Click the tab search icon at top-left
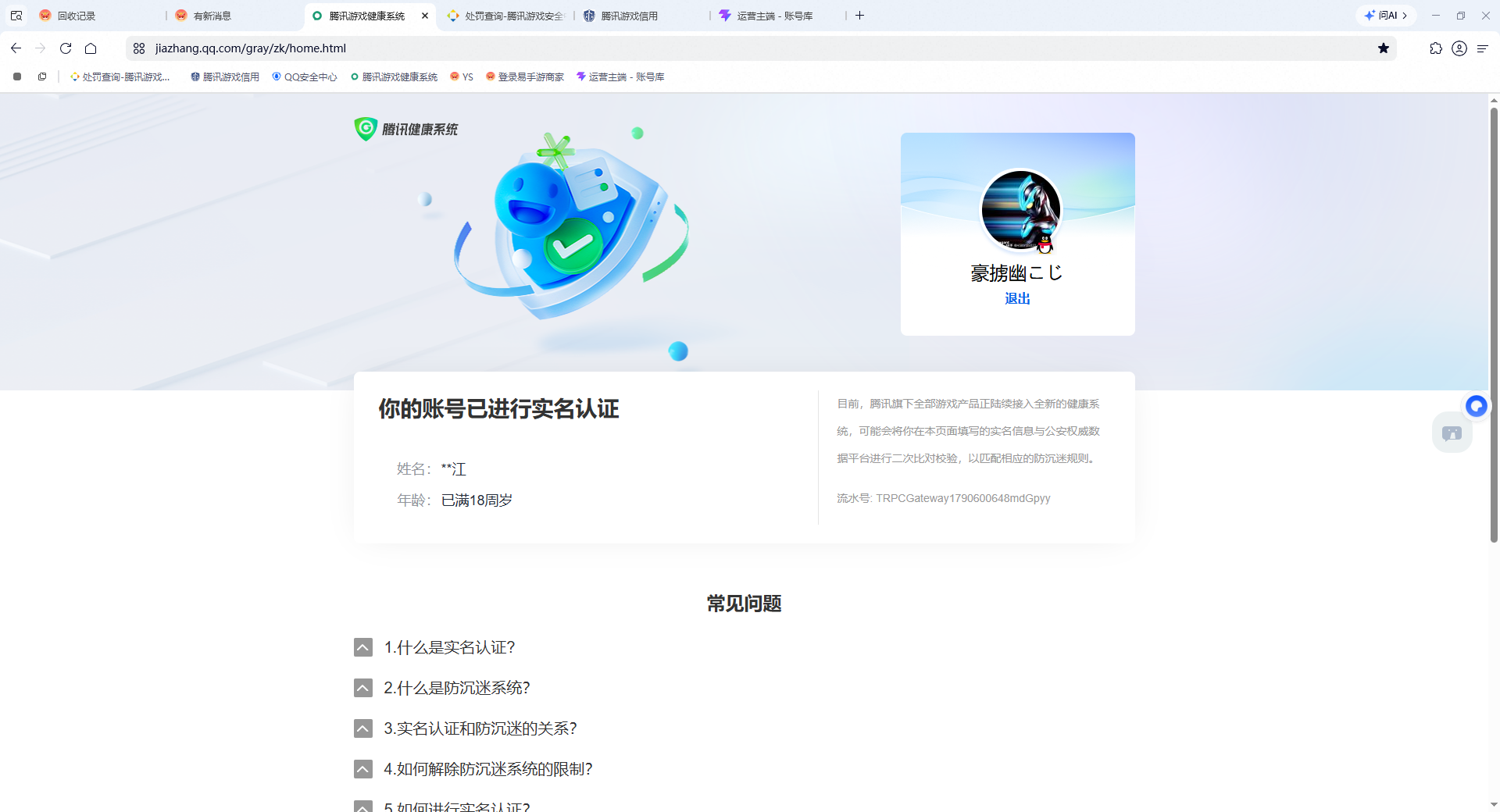Viewport: 1500px width, 812px height. point(16,16)
